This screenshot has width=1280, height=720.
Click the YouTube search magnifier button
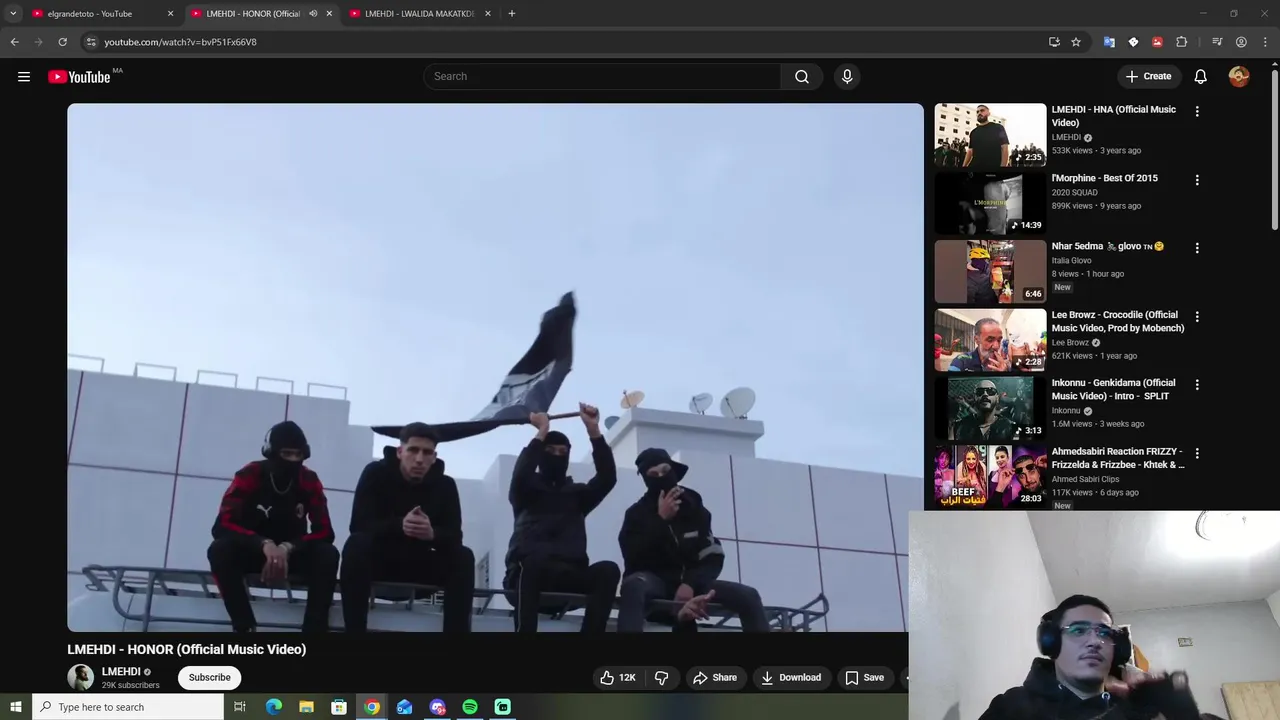pyautogui.click(x=802, y=76)
